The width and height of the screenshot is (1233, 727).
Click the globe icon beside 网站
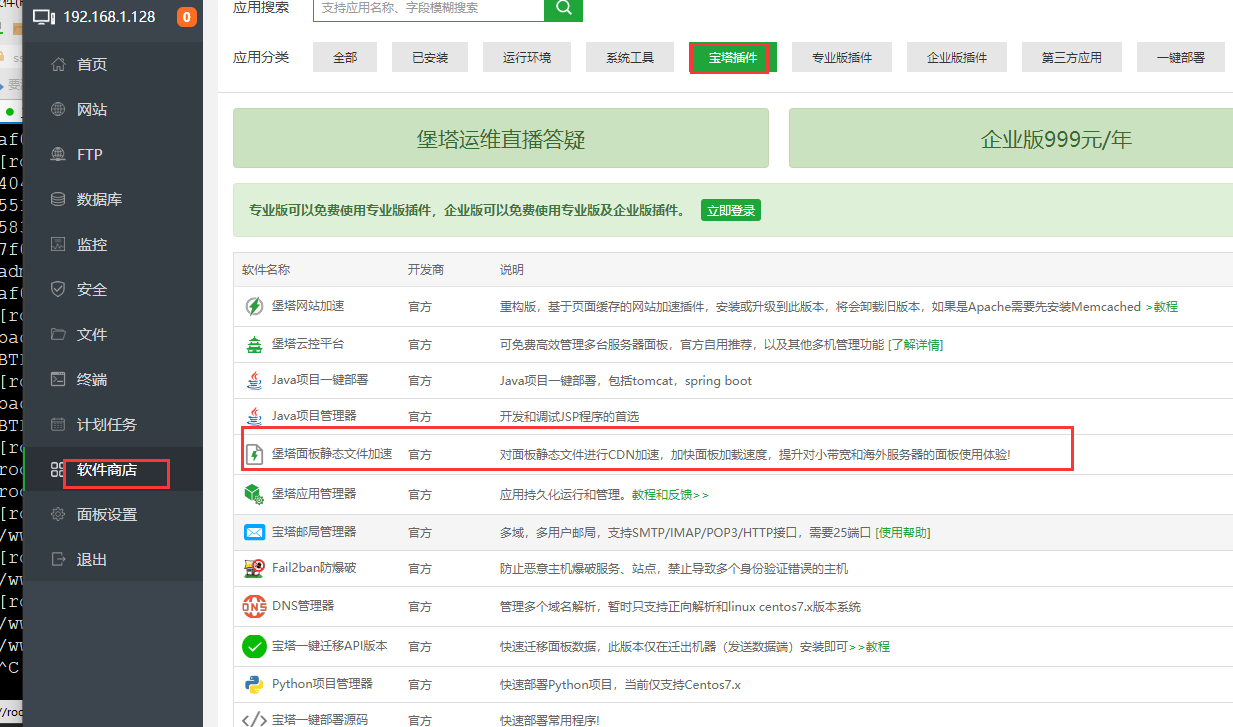click(x=59, y=109)
